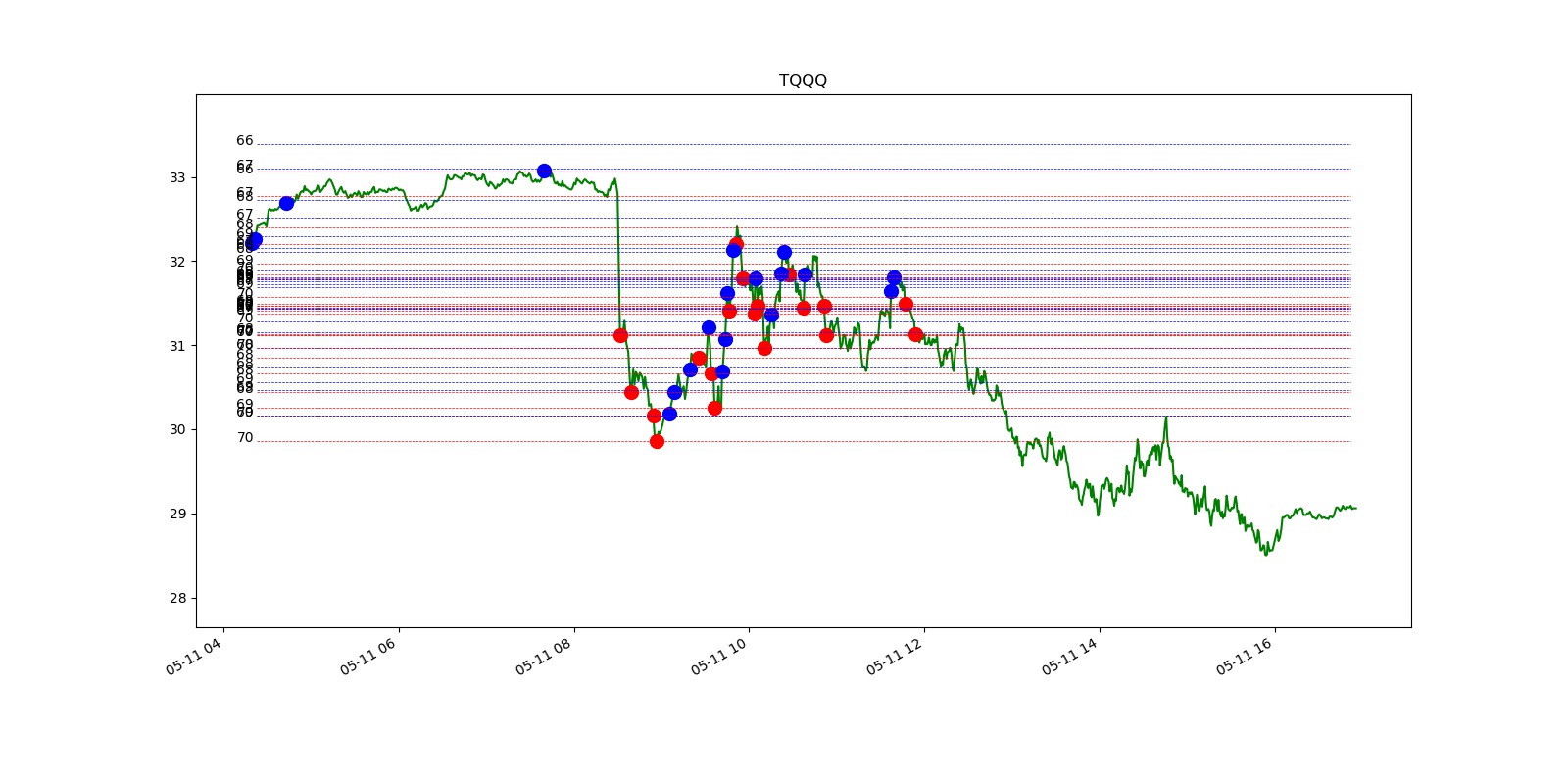This screenshot has height=784, width=1568.
Task: Click the blue marker near 32.7 after 04:30
Action: 286,203
